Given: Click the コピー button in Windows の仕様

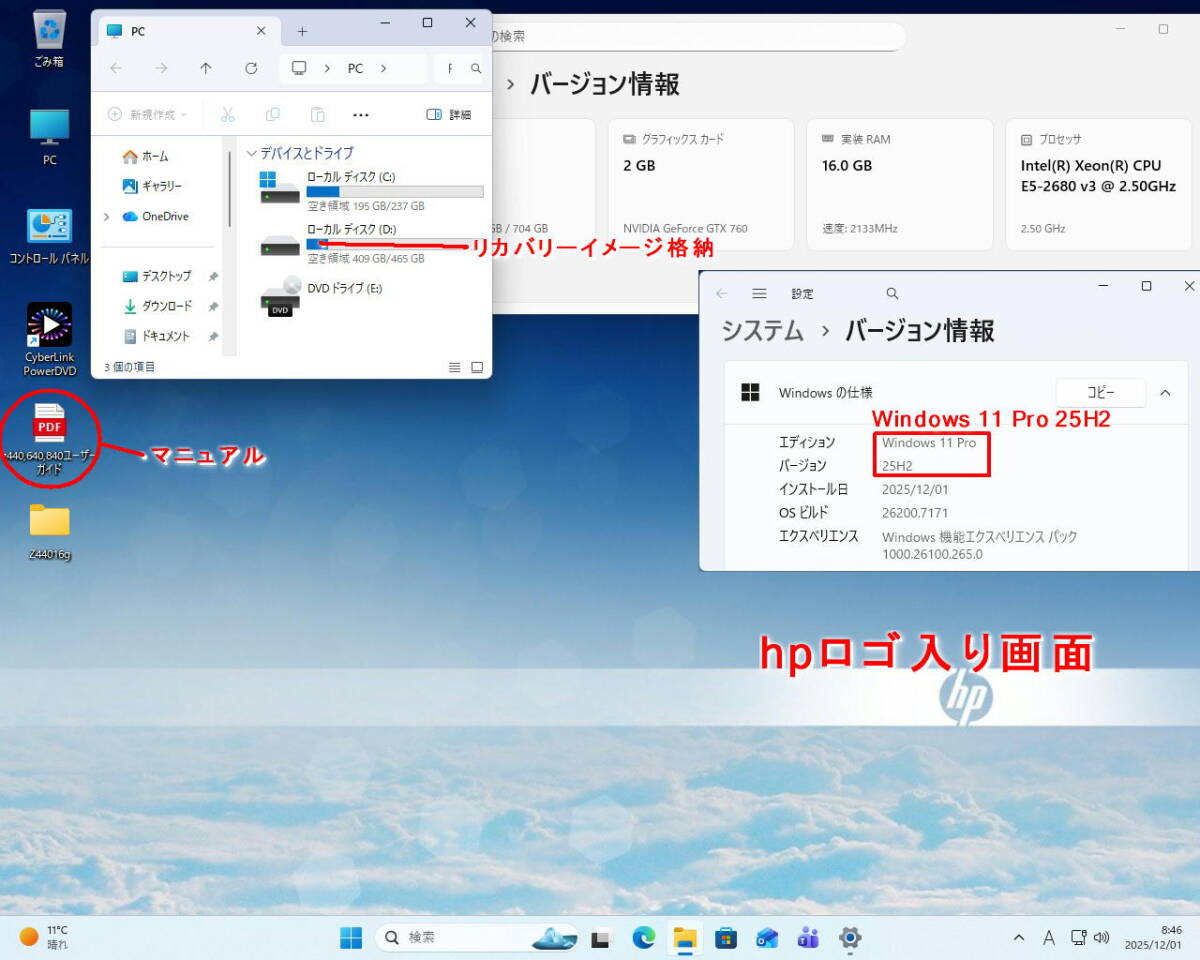Looking at the screenshot, I should click(x=1100, y=393).
